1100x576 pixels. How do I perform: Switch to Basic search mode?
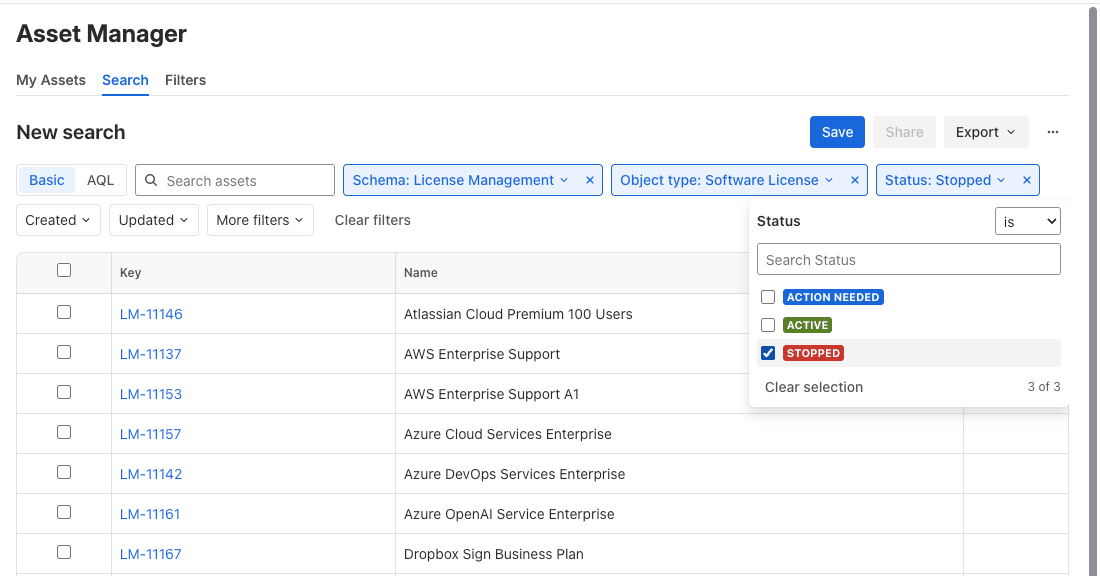46,180
